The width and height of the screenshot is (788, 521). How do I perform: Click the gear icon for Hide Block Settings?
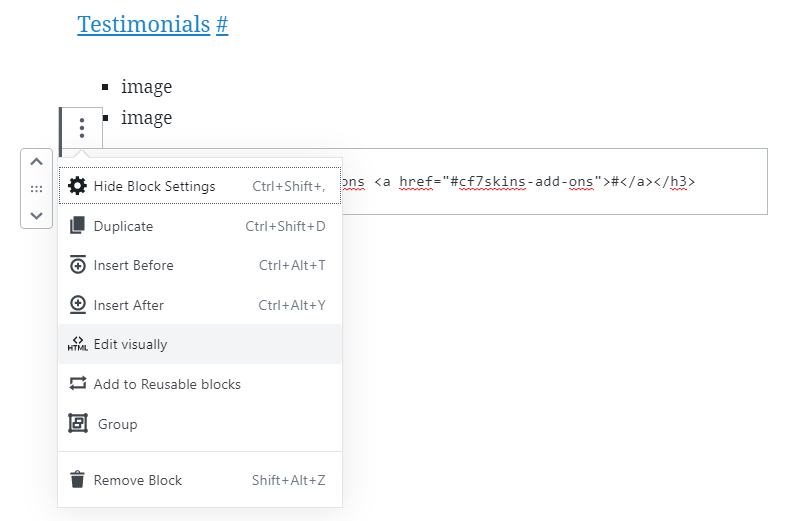(x=77, y=186)
